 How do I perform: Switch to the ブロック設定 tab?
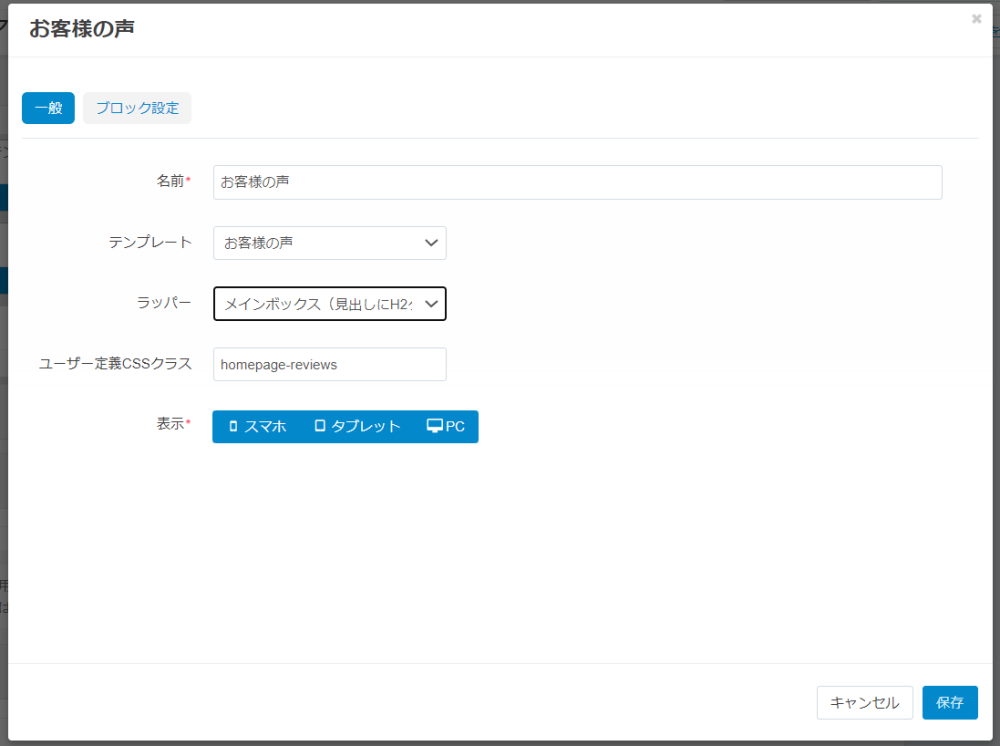pos(137,108)
